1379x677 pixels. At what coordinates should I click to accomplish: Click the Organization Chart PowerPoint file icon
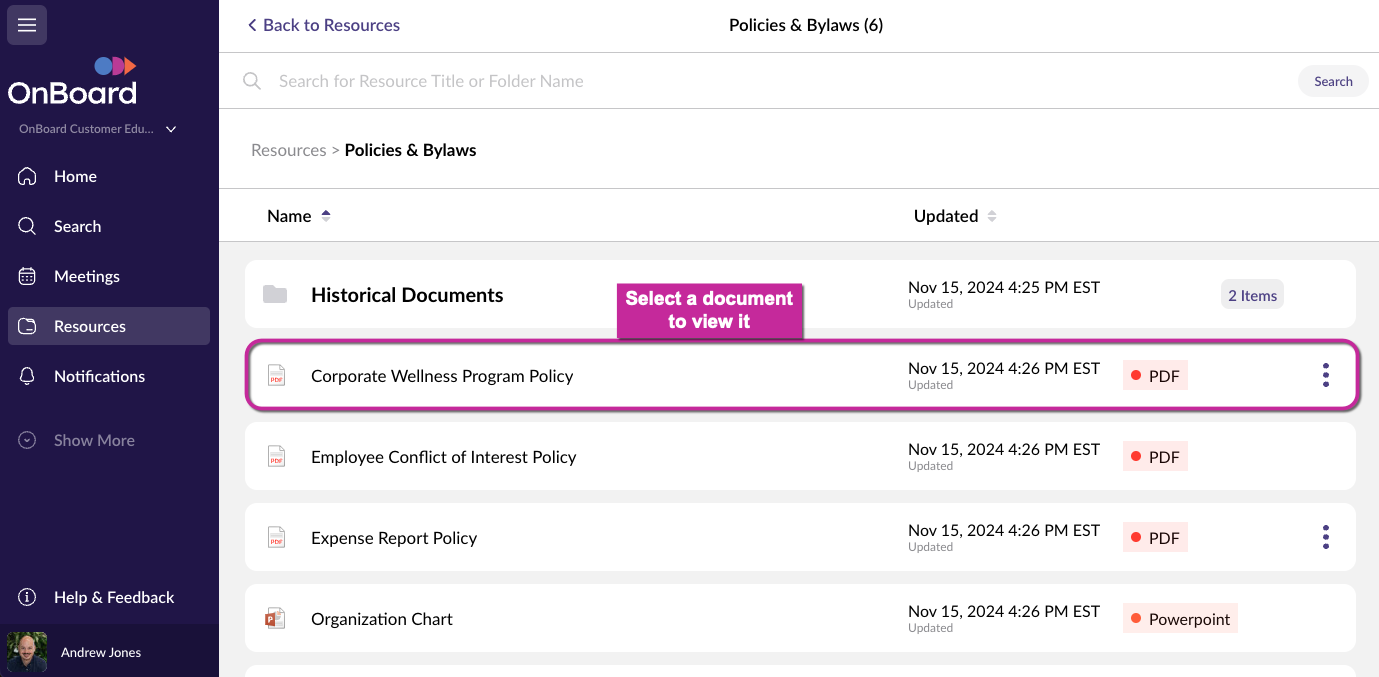(275, 619)
